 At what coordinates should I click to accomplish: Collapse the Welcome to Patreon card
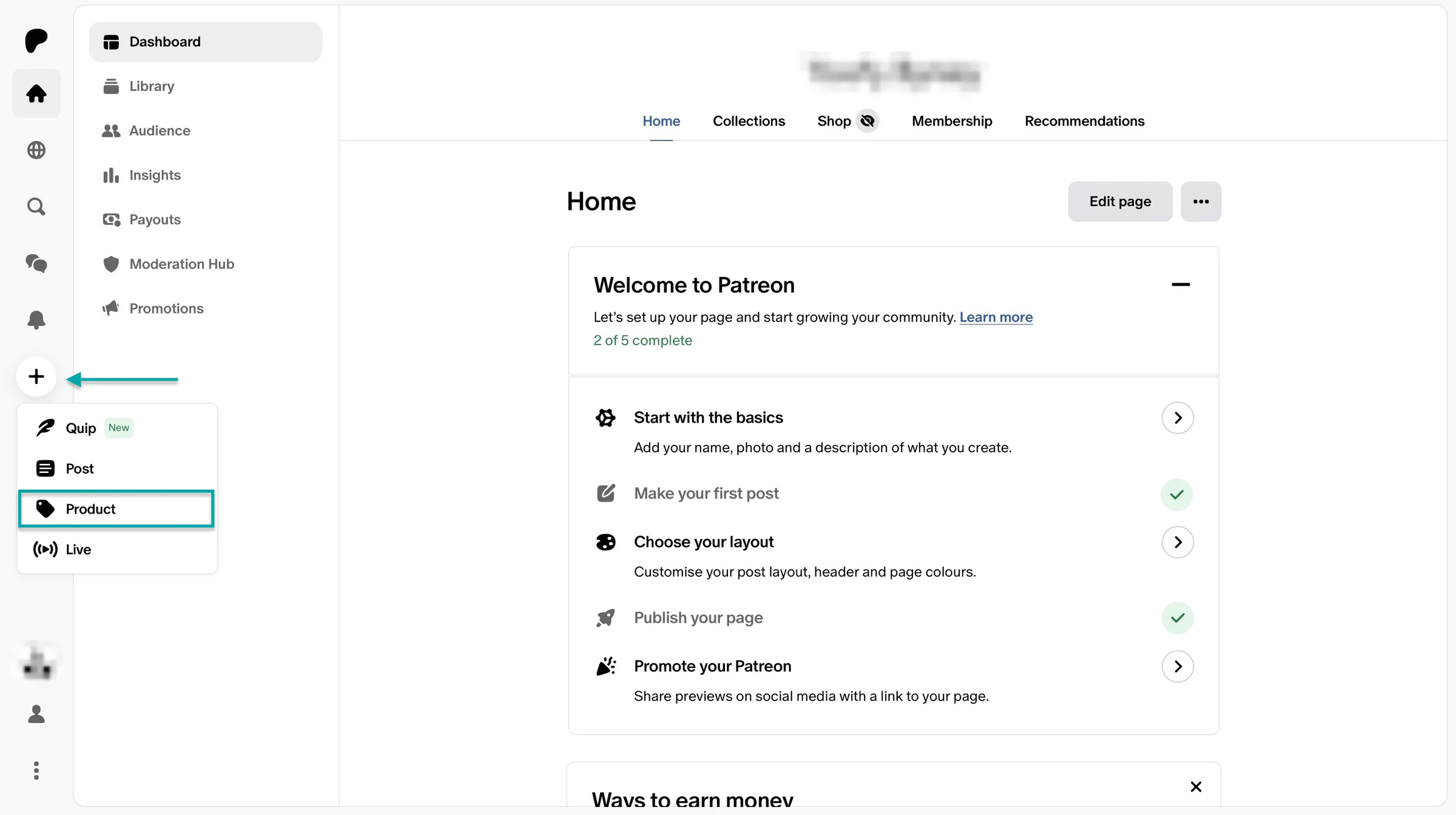pyautogui.click(x=1181, y=284)
